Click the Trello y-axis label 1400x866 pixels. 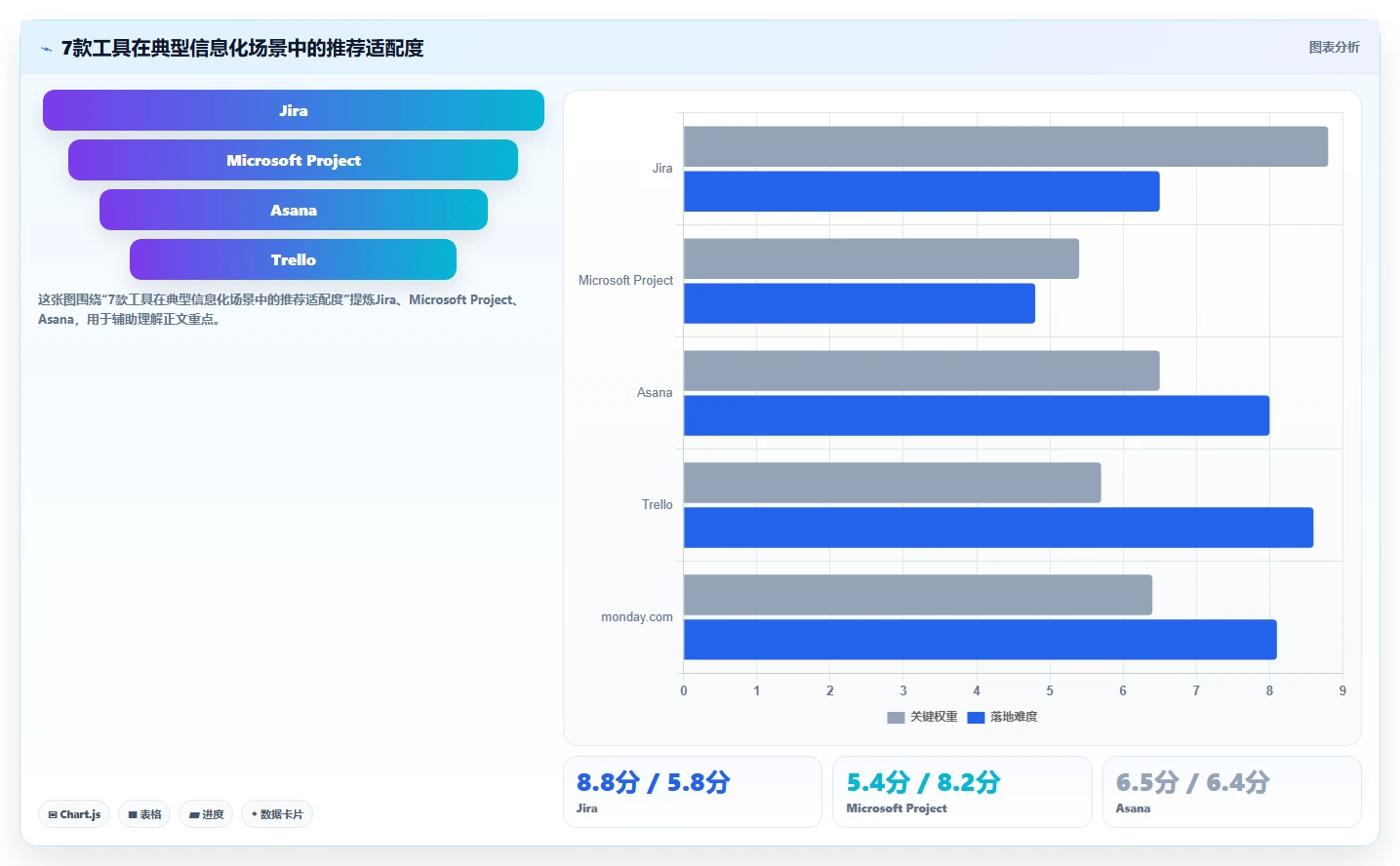tap(658, 505)
